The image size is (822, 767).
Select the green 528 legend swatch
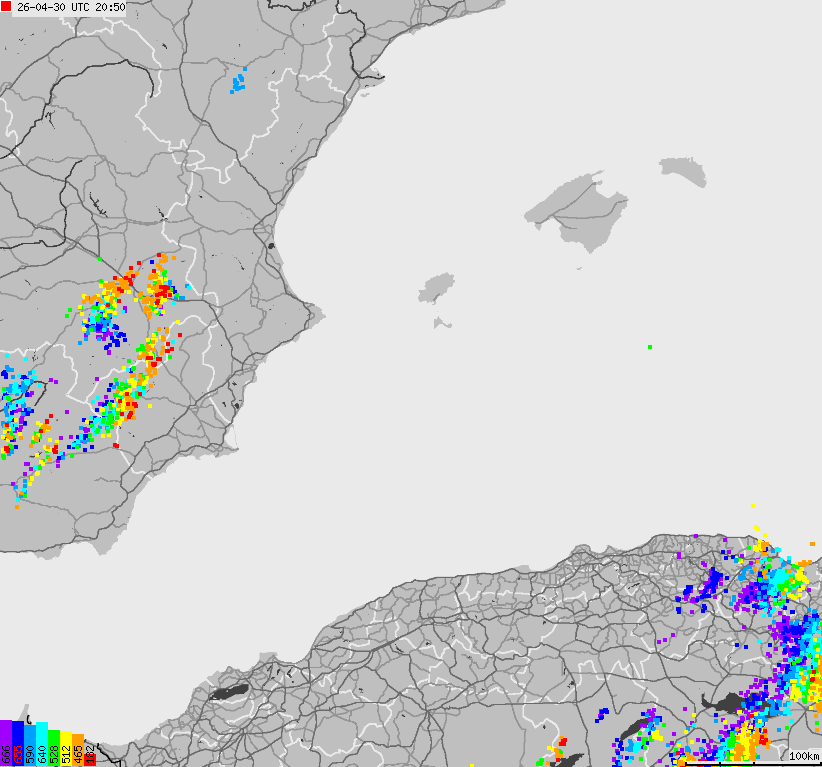tap(55, 752)
